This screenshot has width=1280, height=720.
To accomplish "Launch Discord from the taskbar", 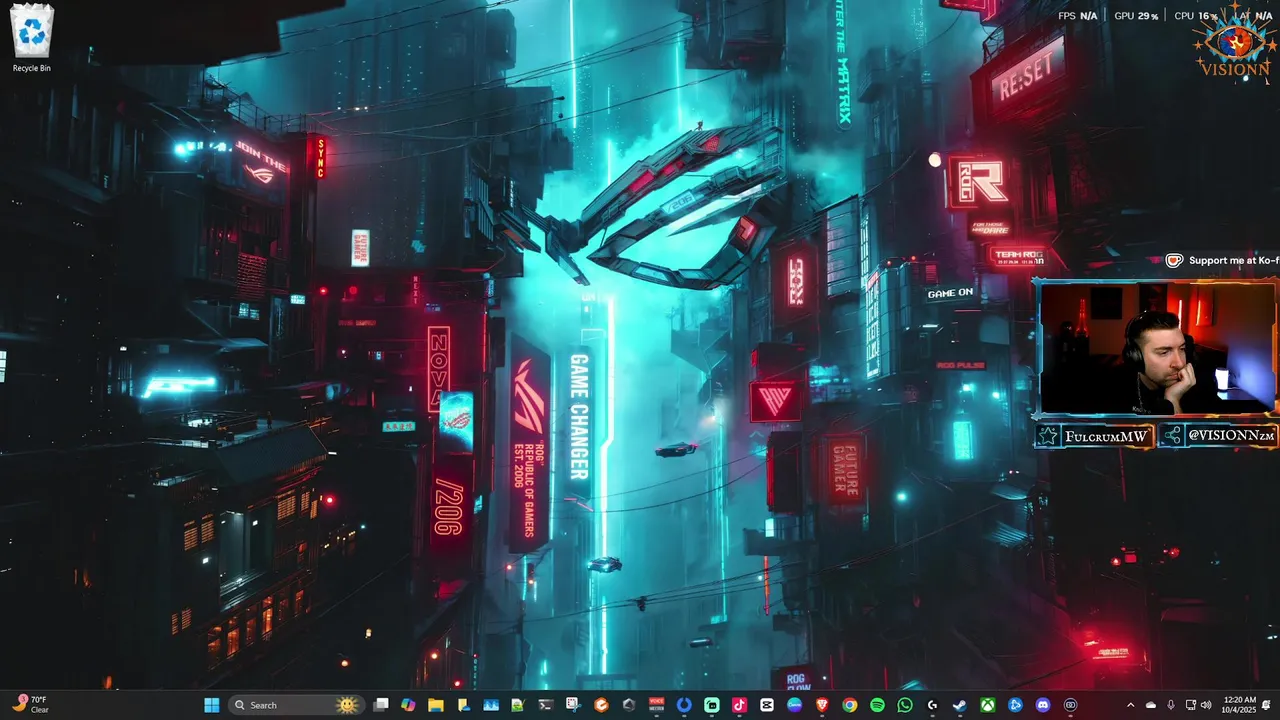I will coord(1043,705).
